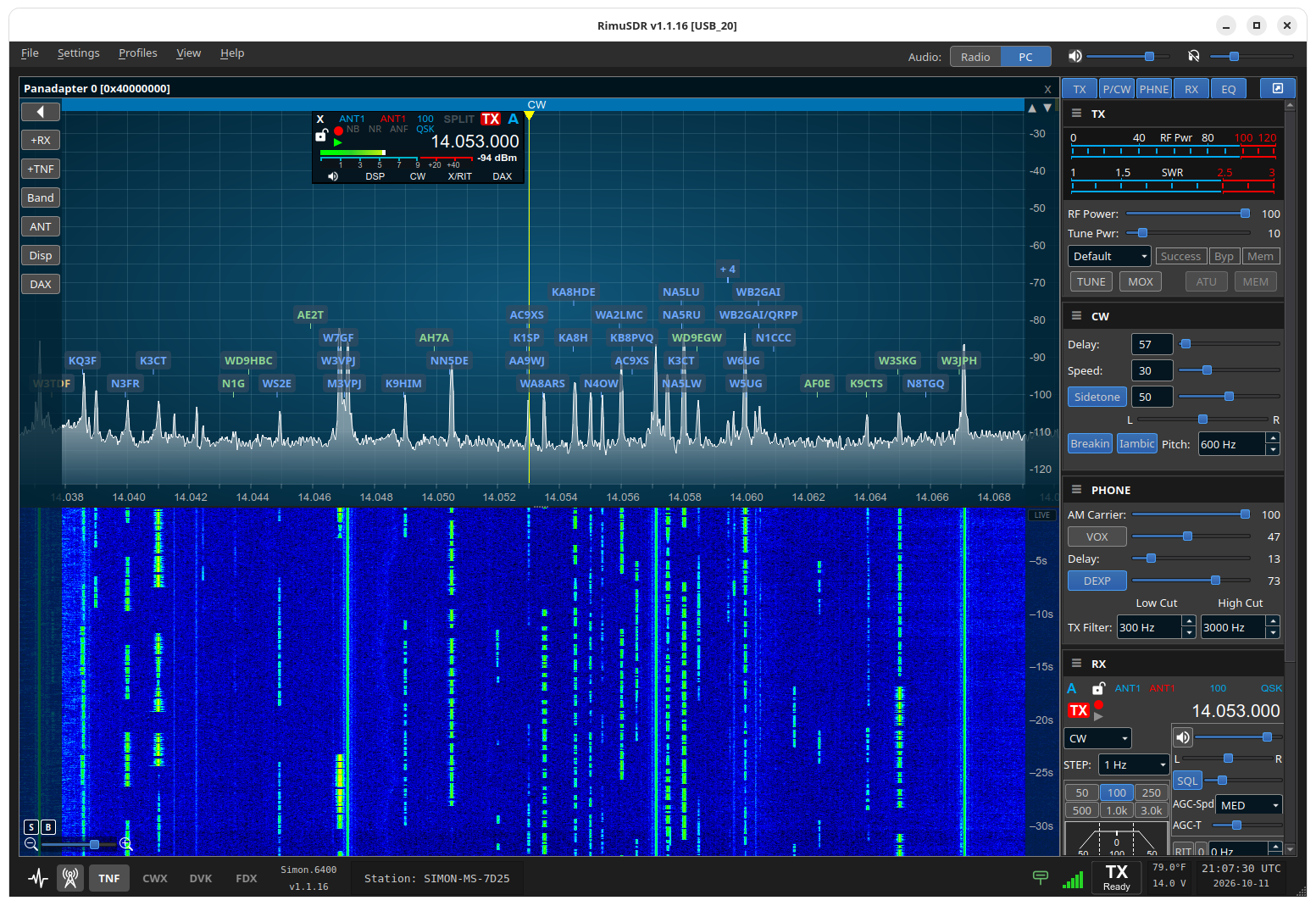
Task: Open the View menu
Action: coord(188,53)
